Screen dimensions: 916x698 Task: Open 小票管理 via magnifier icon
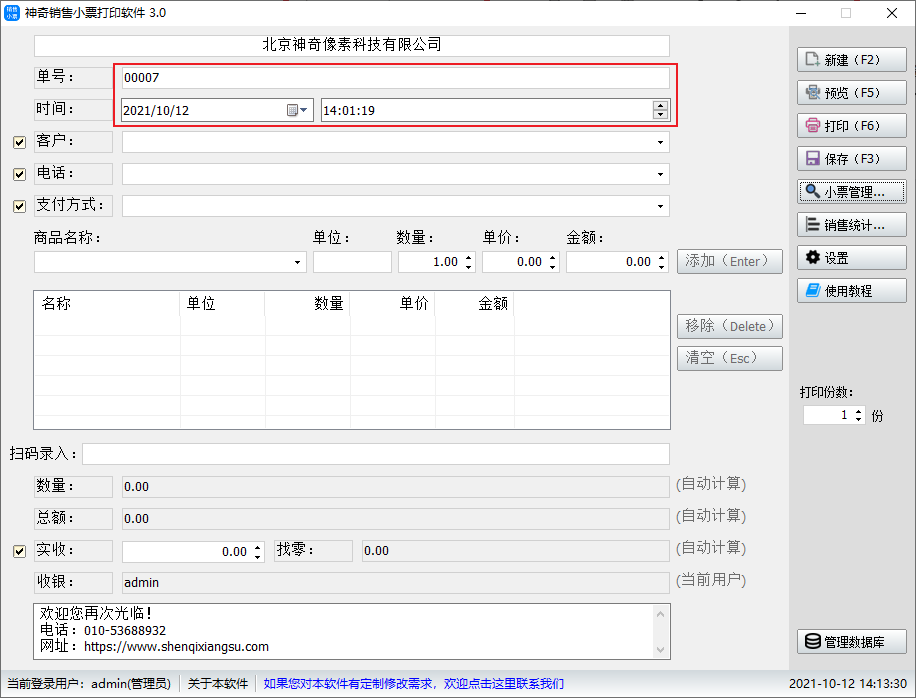click(x=812, y=192)
